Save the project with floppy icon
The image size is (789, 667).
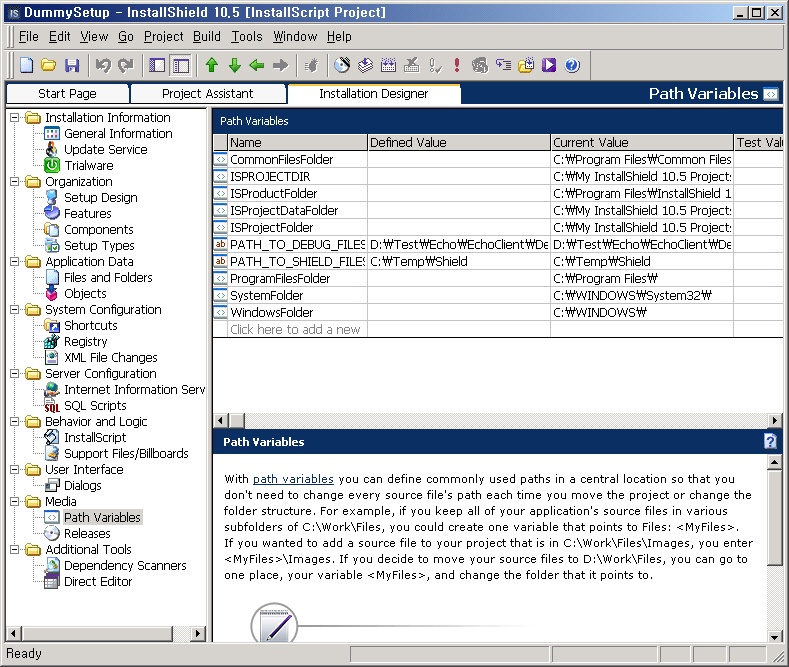[x=72, y=65]
